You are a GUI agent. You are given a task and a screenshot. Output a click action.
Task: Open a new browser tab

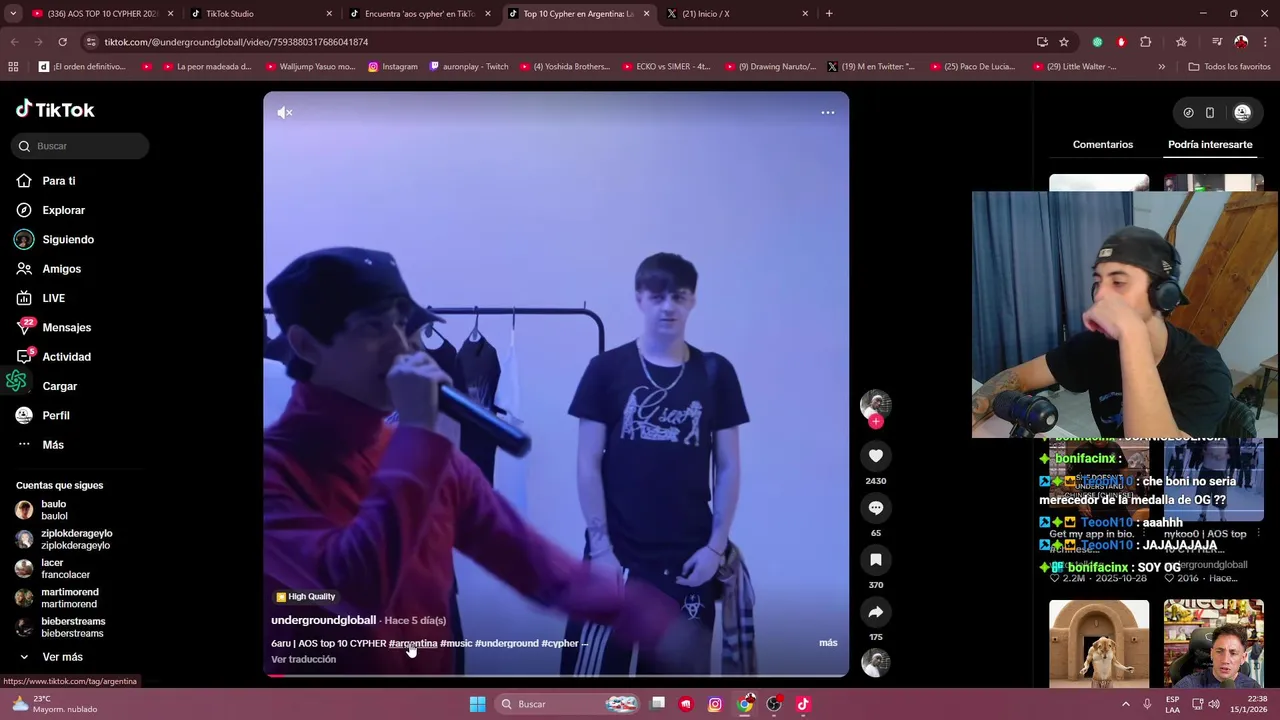click(x=829, y=14)
